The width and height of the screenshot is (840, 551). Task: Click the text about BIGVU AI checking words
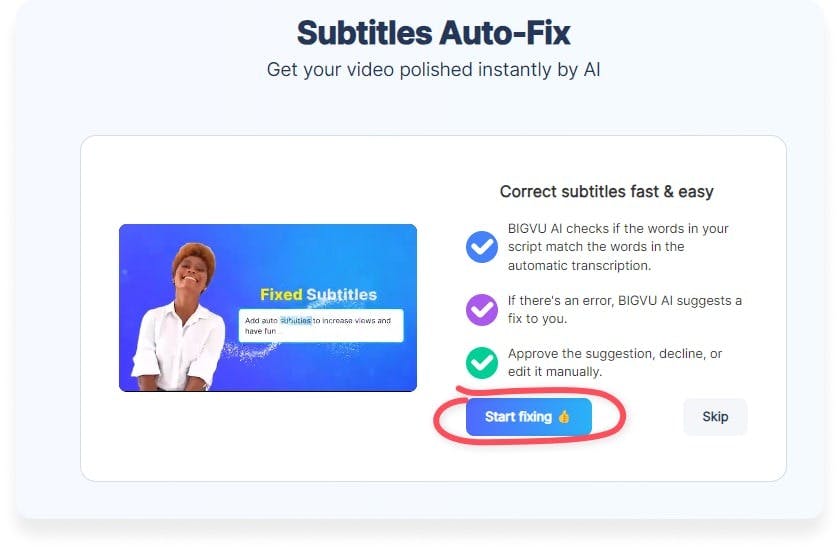coord(618,246)
